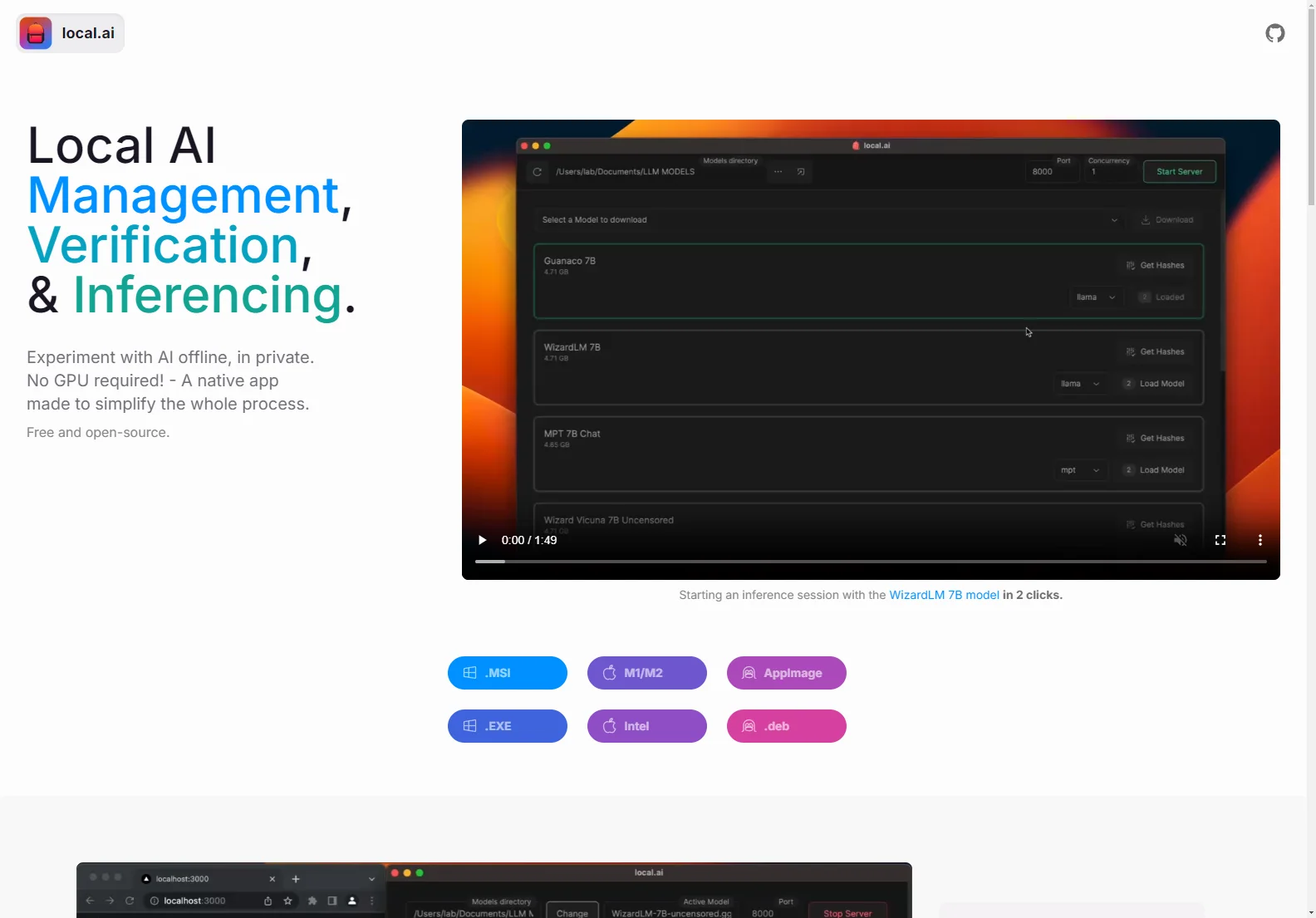Click the Start Server button in video

pyautogui.click(x=1180, y=172)
